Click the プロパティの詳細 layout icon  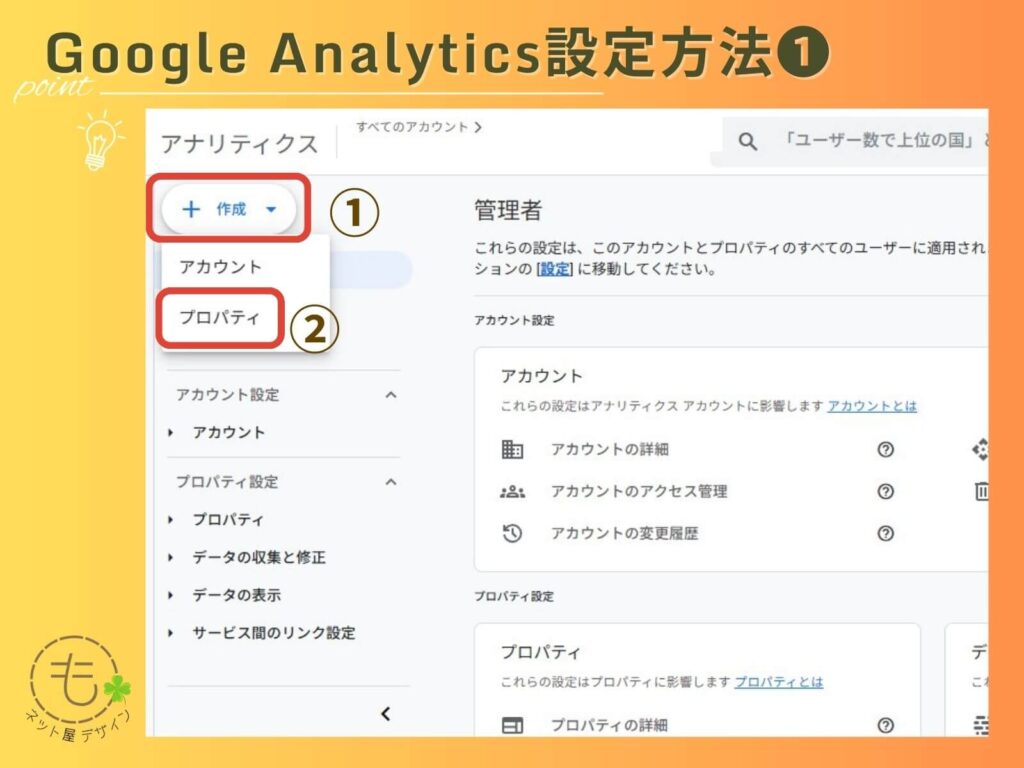click(x=512, y=726)
